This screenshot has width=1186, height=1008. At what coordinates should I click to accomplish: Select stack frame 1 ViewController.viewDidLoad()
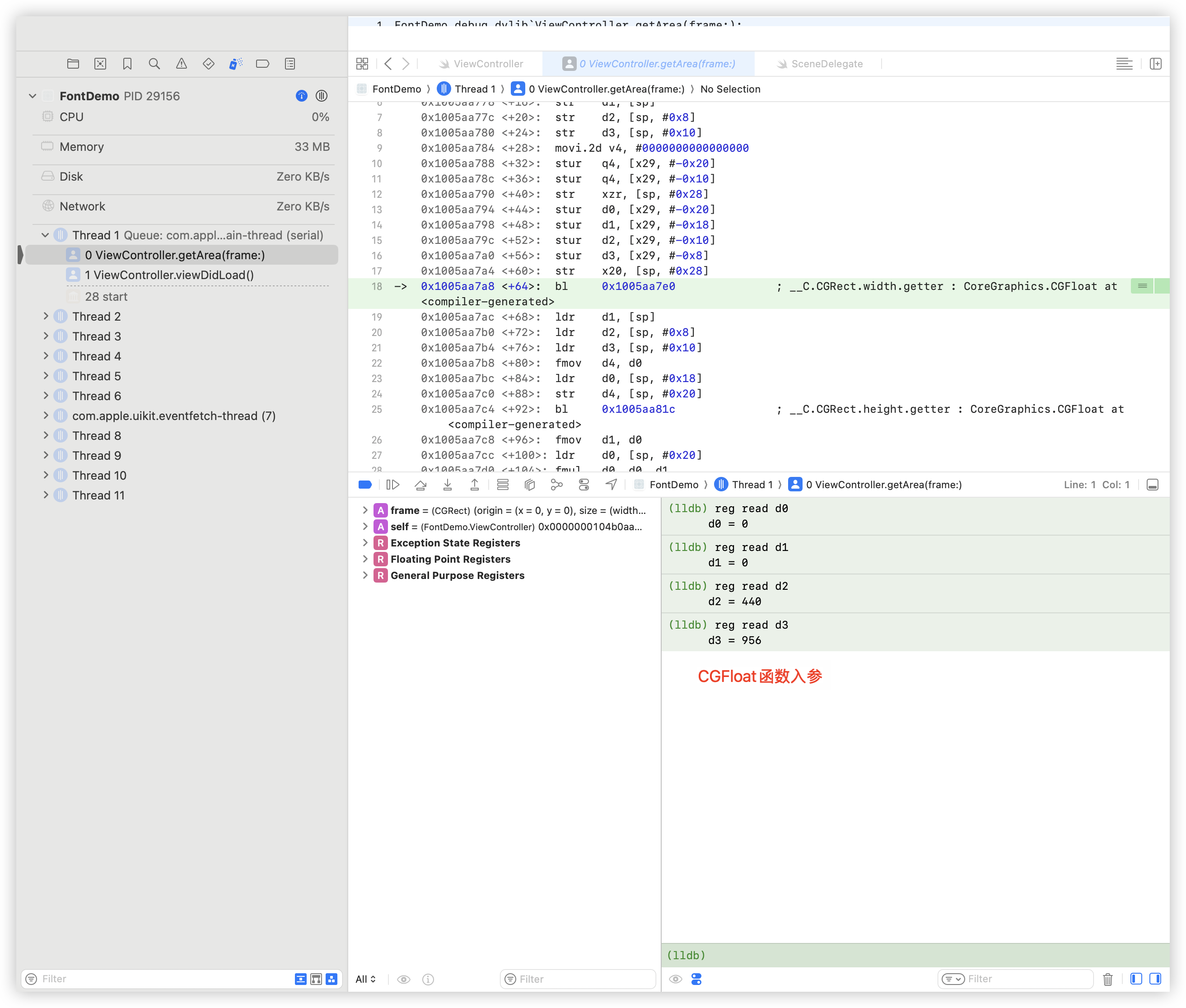click(x=169, y=275)
